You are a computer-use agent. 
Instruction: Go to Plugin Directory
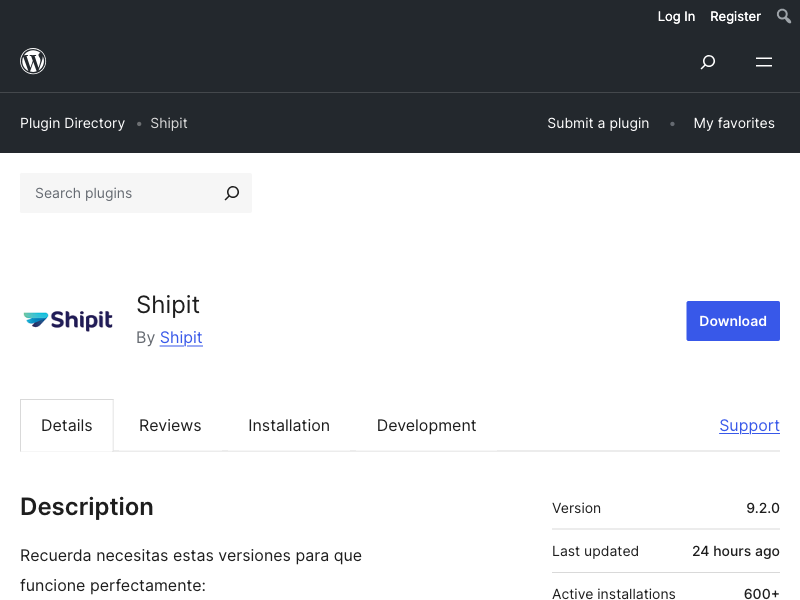tap(72, 123)
